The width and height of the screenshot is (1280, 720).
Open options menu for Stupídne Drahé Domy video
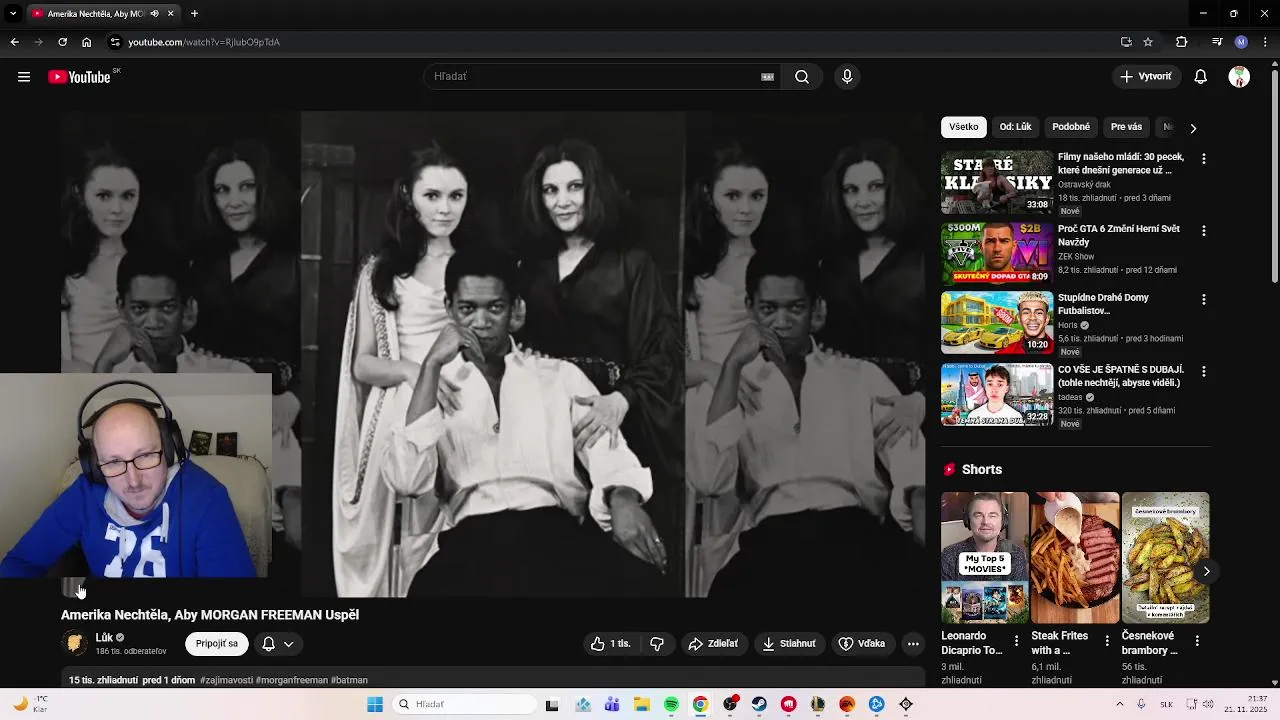click(x=1204, y=300)
